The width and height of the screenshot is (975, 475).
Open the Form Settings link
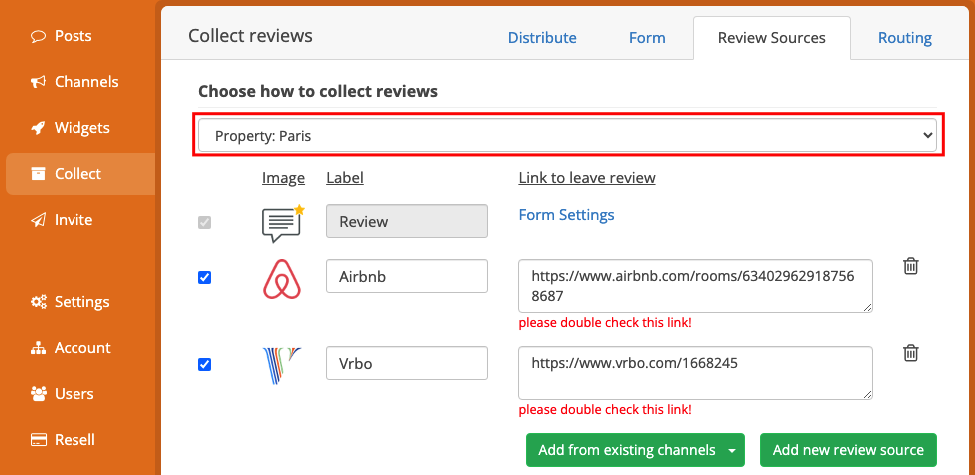pyautogui.click(x=566, y=215)
